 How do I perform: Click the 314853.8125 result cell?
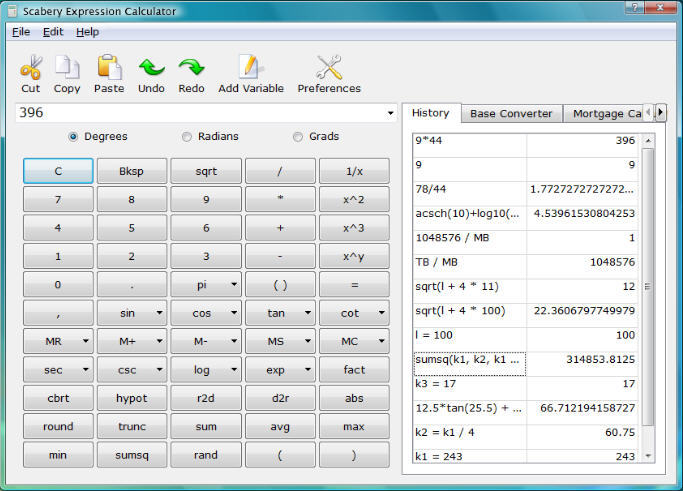click(x=582, y=364)
